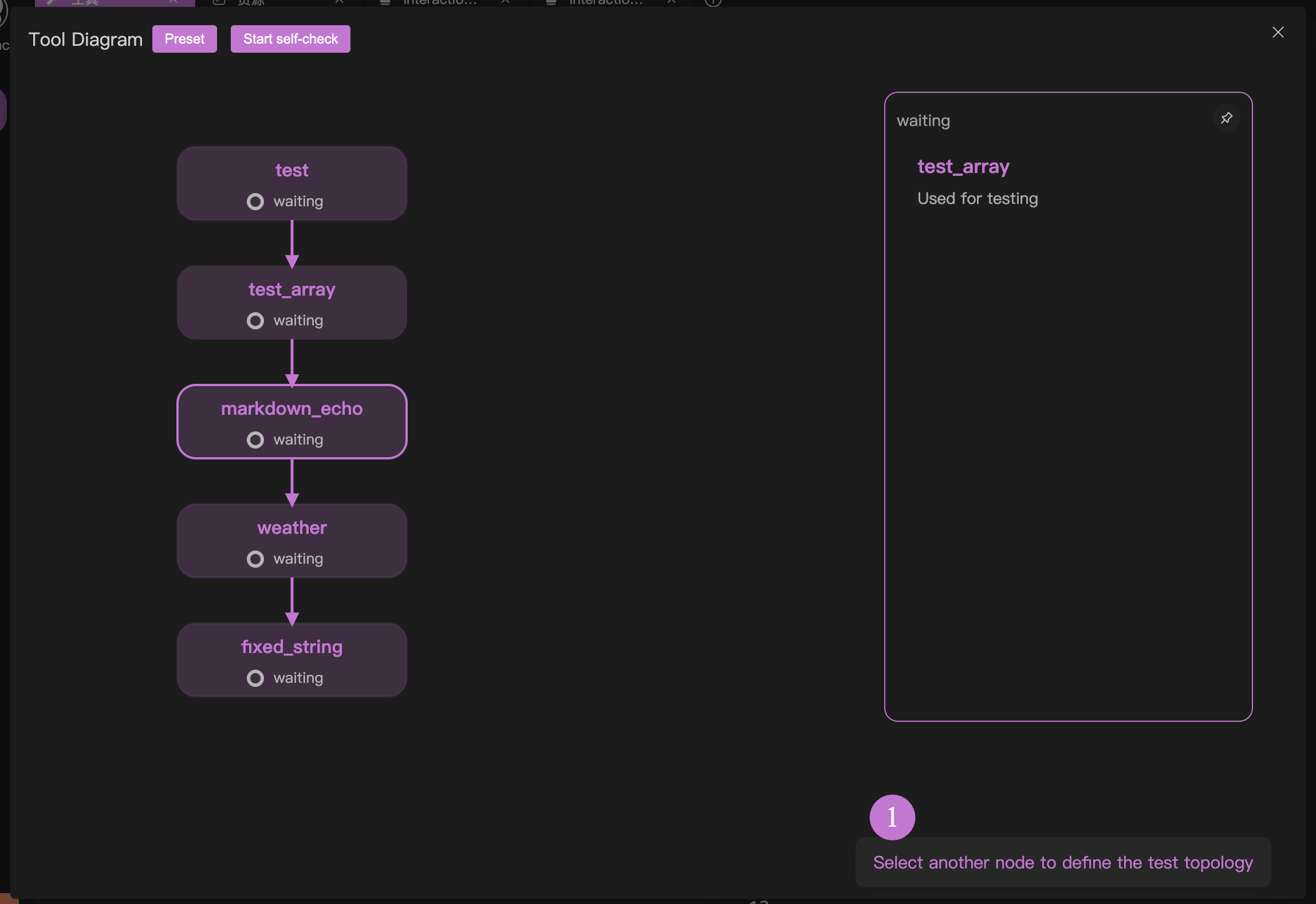The width and height of the screenshot is (1316, 904).
Task: Select the highlighted markdown_echo node
Action: pyautogui.click(x=292, y=409)
